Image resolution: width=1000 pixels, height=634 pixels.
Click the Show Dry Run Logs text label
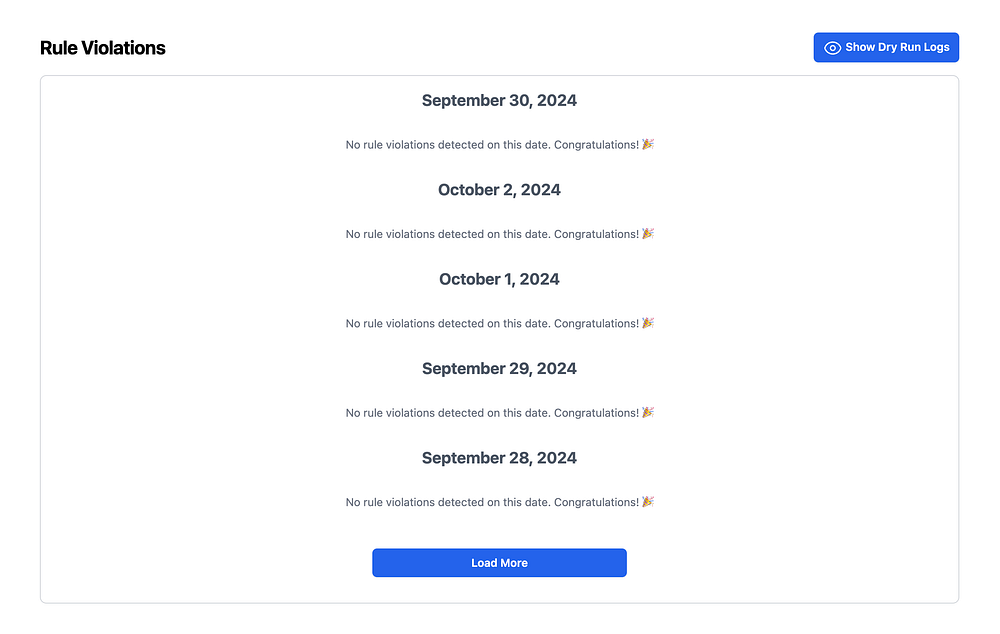(897, 47)
